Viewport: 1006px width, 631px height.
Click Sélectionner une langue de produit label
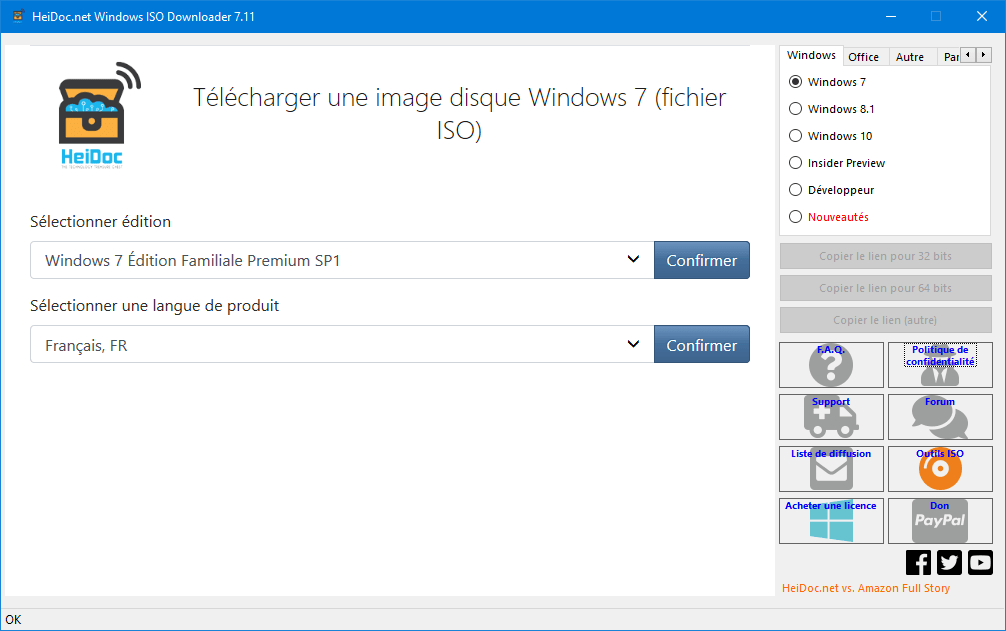[x=155, y=306]
